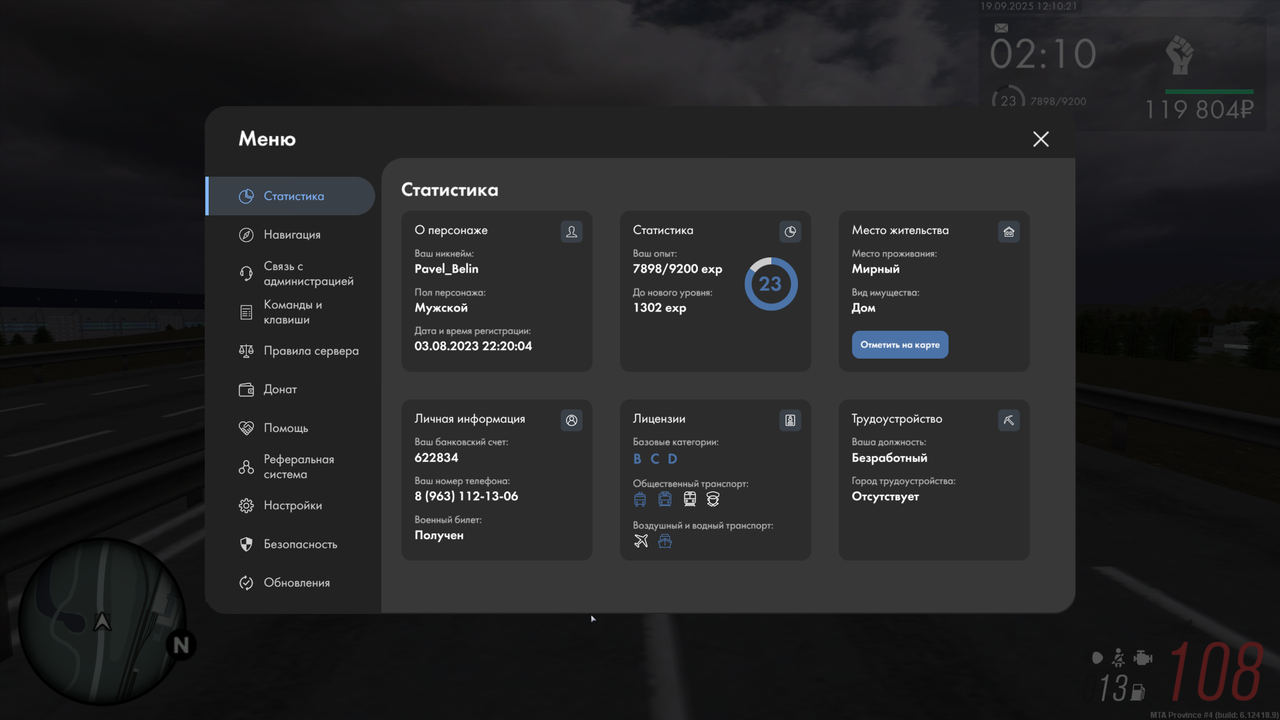Click the raised fist icon in HUD
The height and width of the screenshot is (720, 1280).
click(x=1181, y=55)
